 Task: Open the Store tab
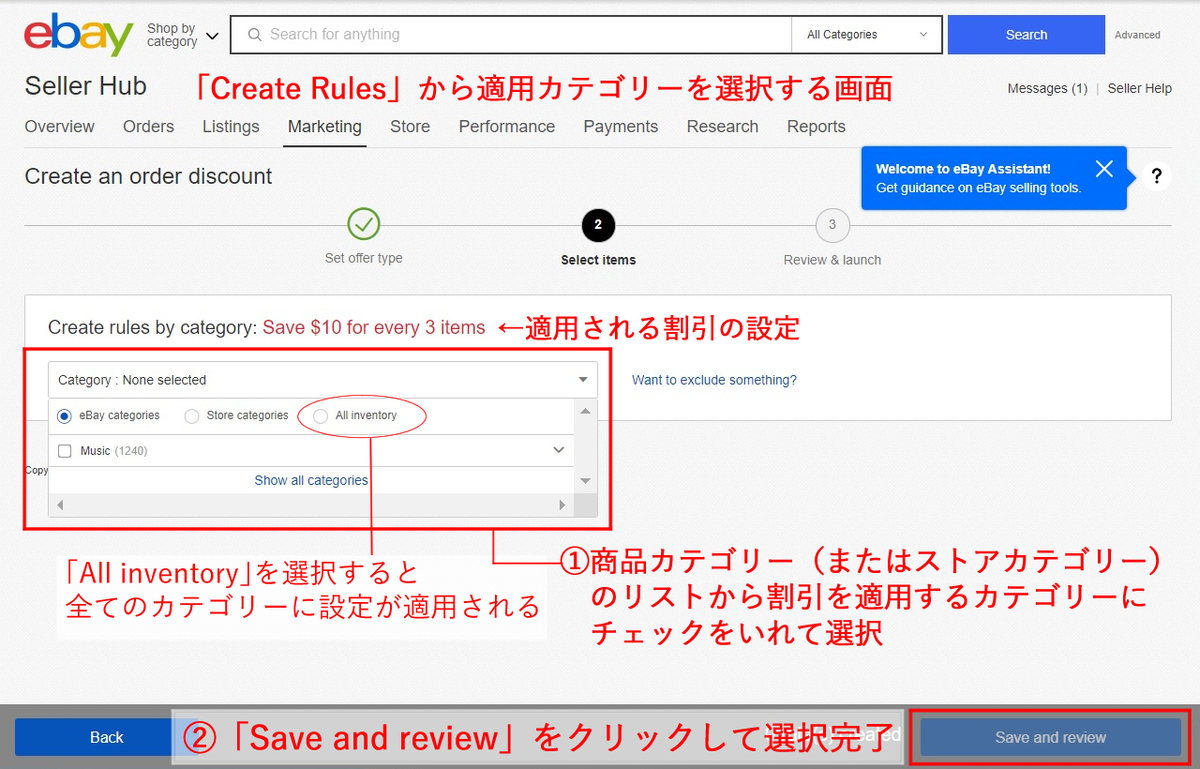pyautogui.click(x=410, y=127)
